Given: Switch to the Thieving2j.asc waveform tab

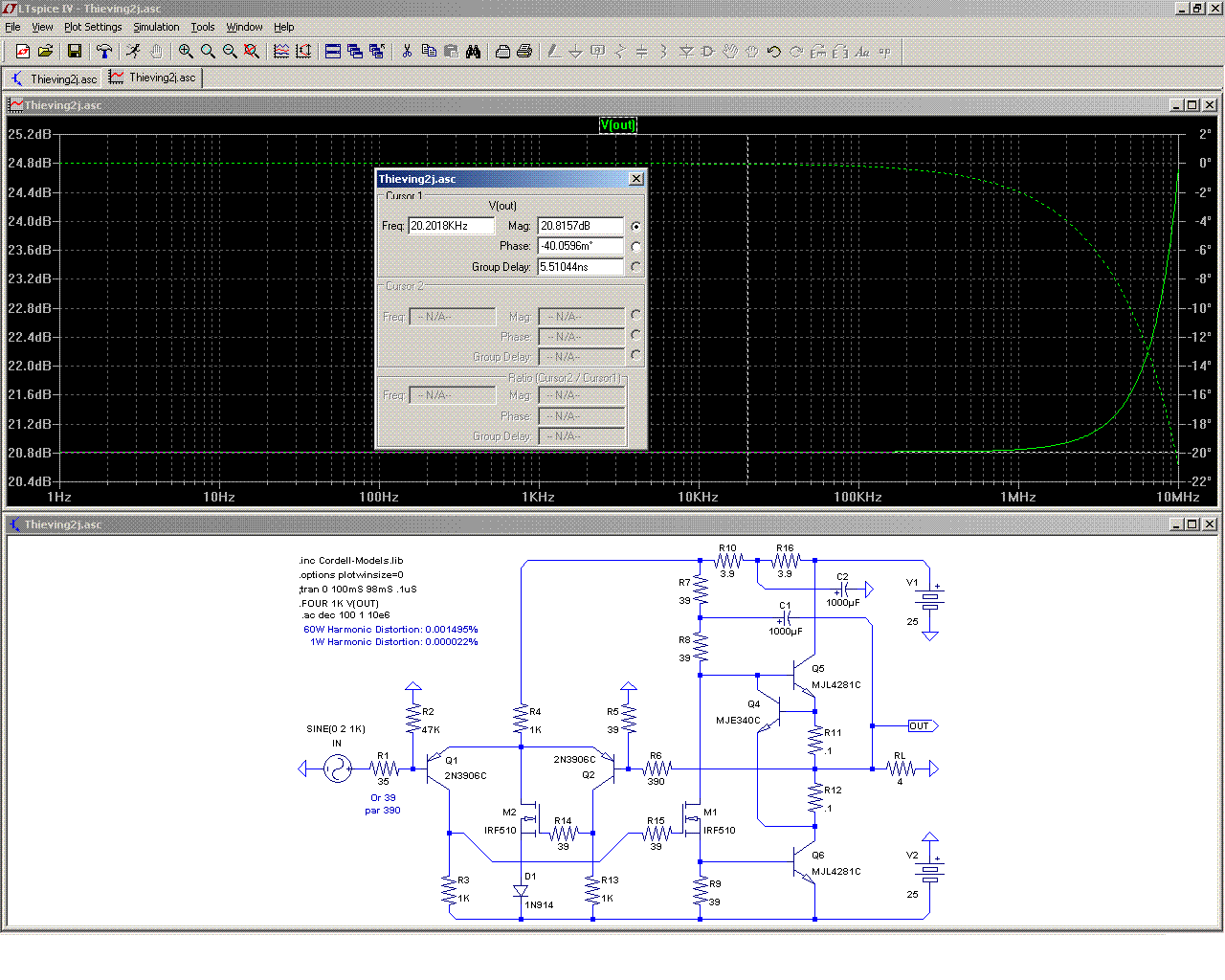Looking at the screenshot, I should point(153,78).
